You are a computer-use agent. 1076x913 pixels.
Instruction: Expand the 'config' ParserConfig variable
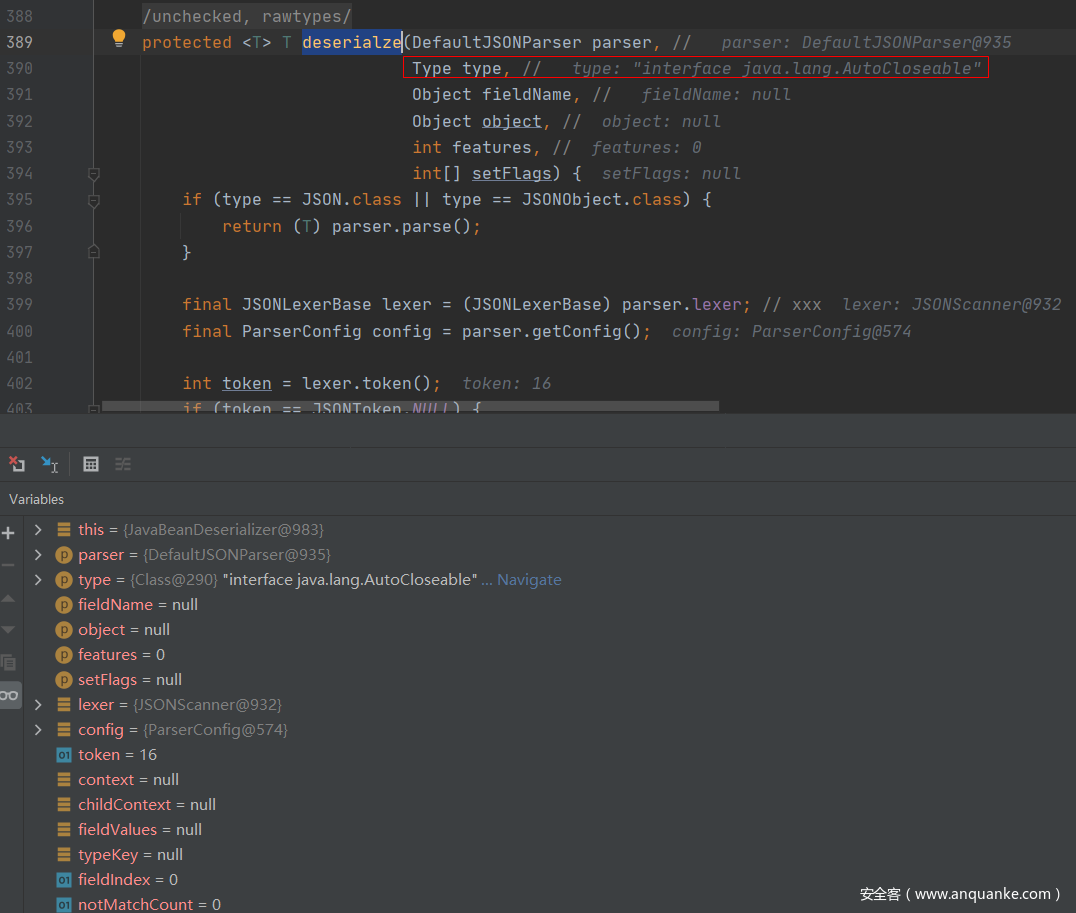[38, 730]
